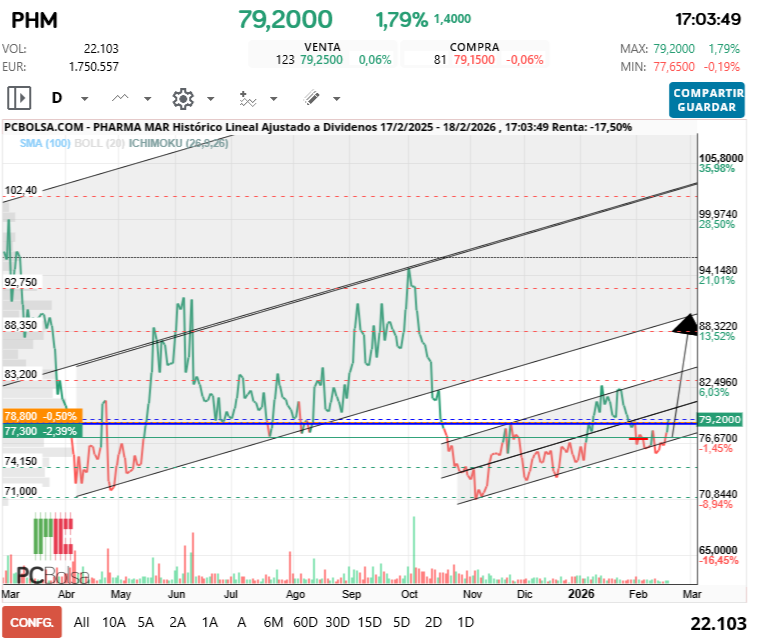The image size is (760, 643).
Task: Expand the D timeframe dropdown
Action: point(84,99)
